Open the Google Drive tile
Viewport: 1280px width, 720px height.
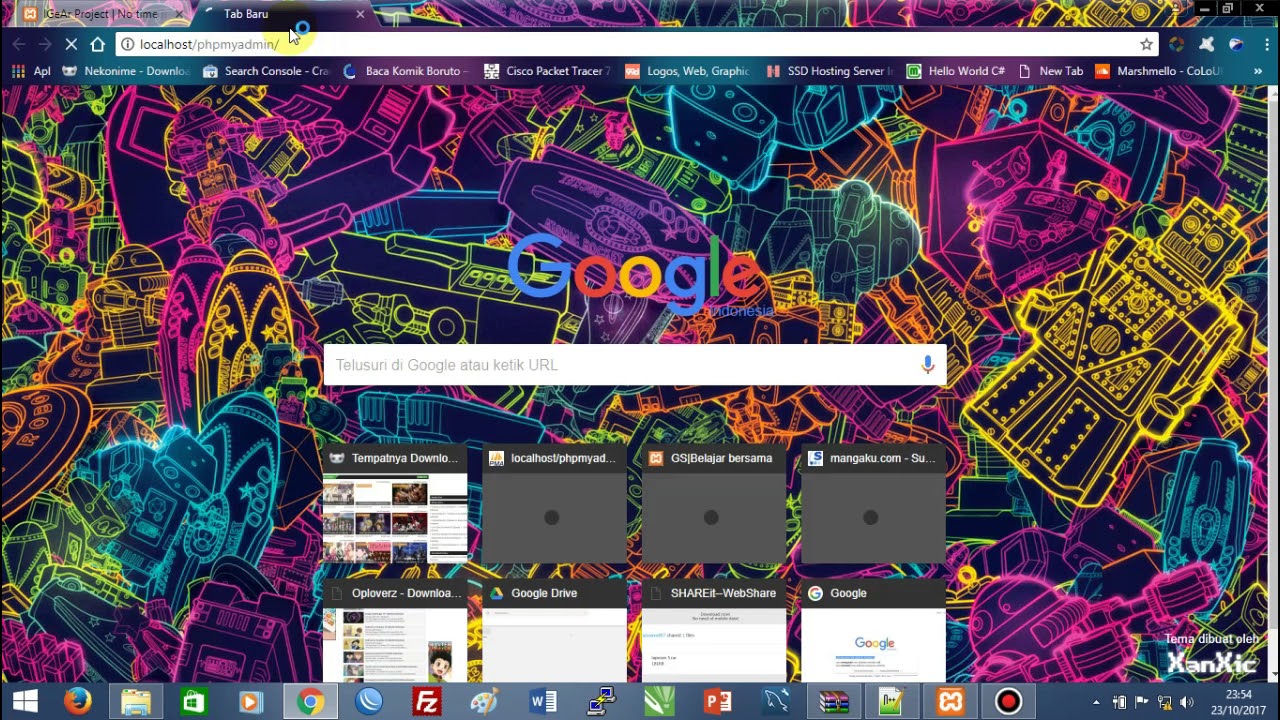click(555, 630)
